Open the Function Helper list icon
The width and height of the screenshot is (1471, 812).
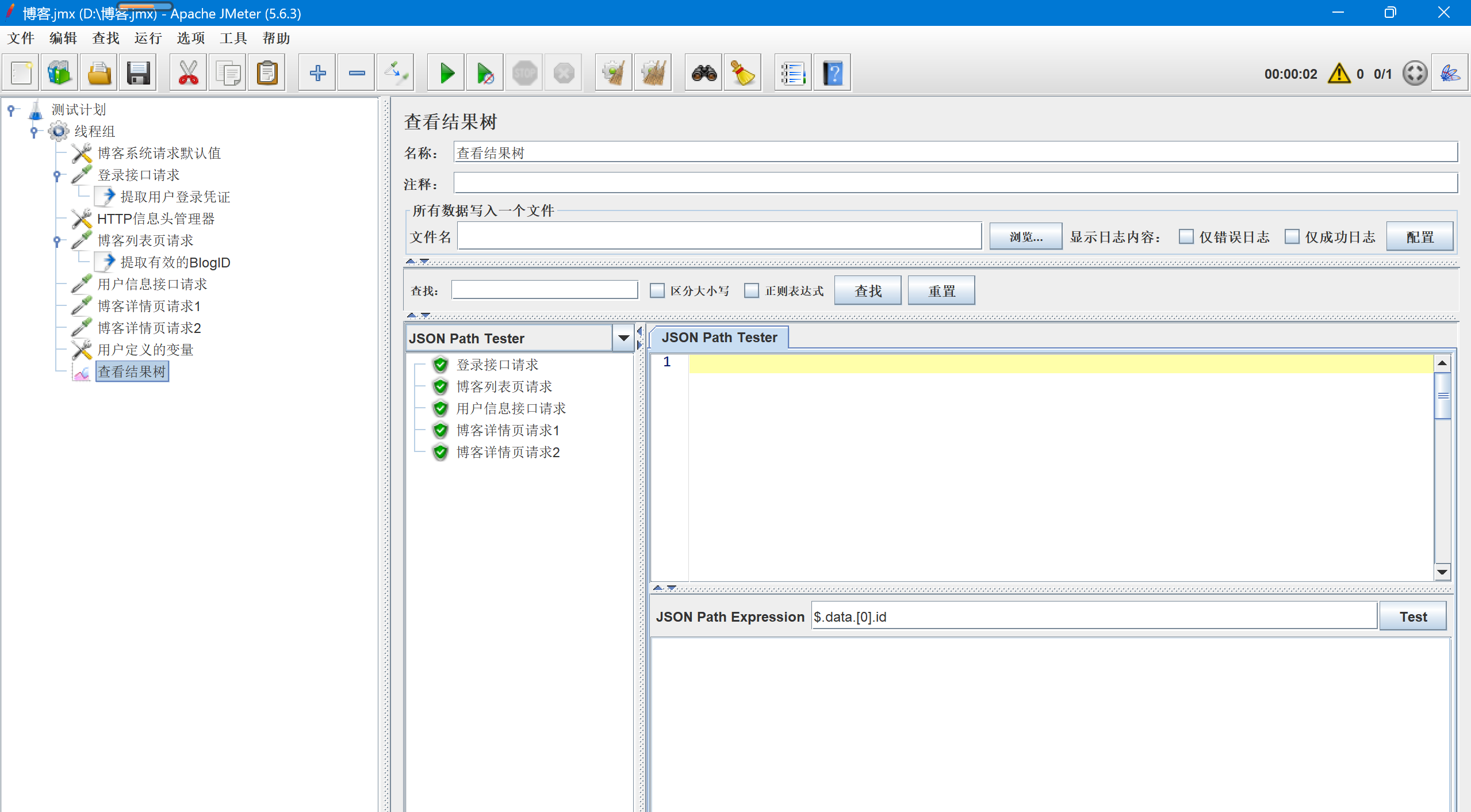(x=792, y=73)
